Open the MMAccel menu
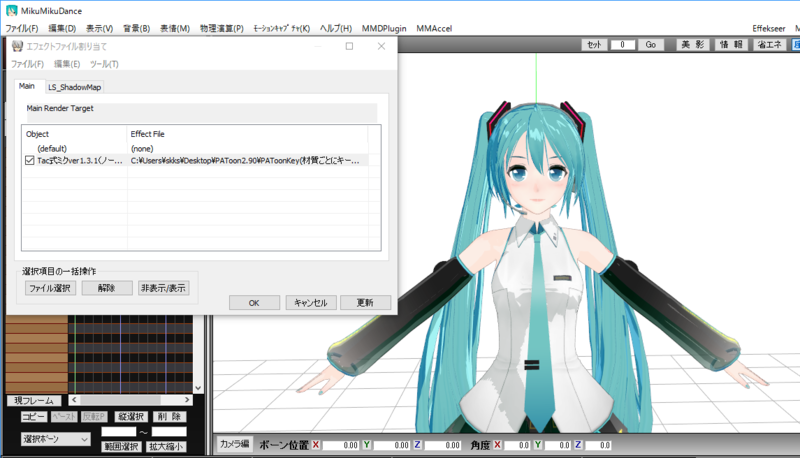This screenshot has width=800, height=458. pyautogui.click(x=434, y=29)
